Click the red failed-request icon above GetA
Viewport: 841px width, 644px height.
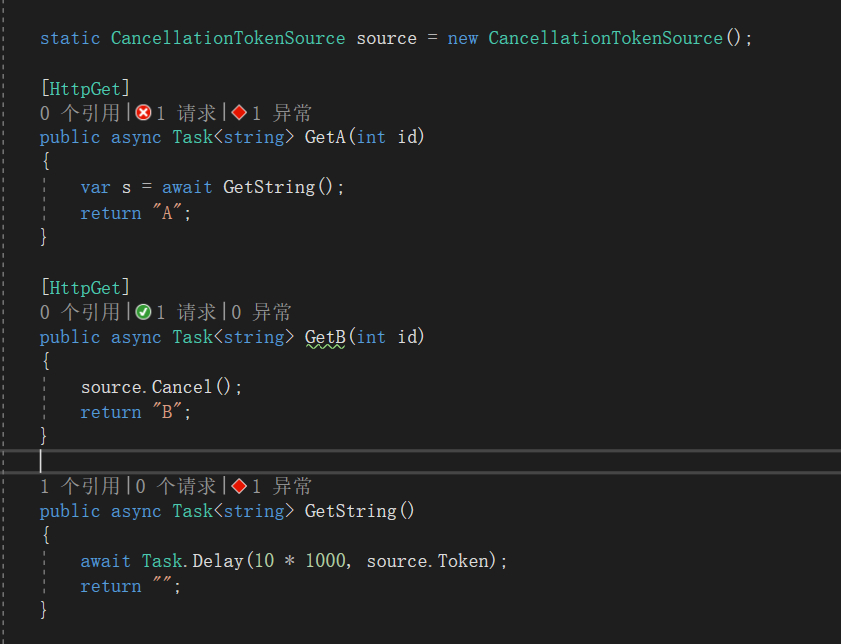pos(144,113)
